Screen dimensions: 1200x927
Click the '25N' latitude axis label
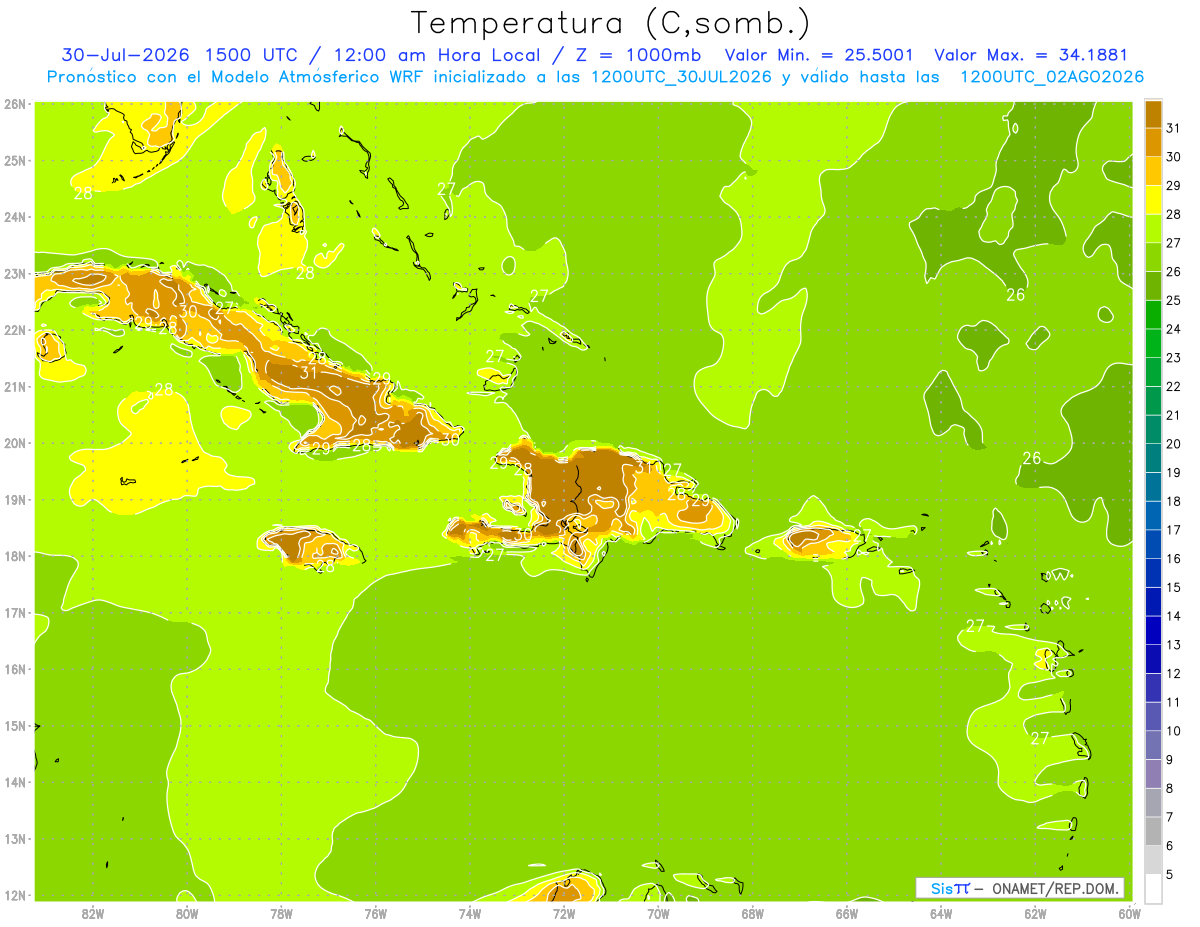coord(14,160)
